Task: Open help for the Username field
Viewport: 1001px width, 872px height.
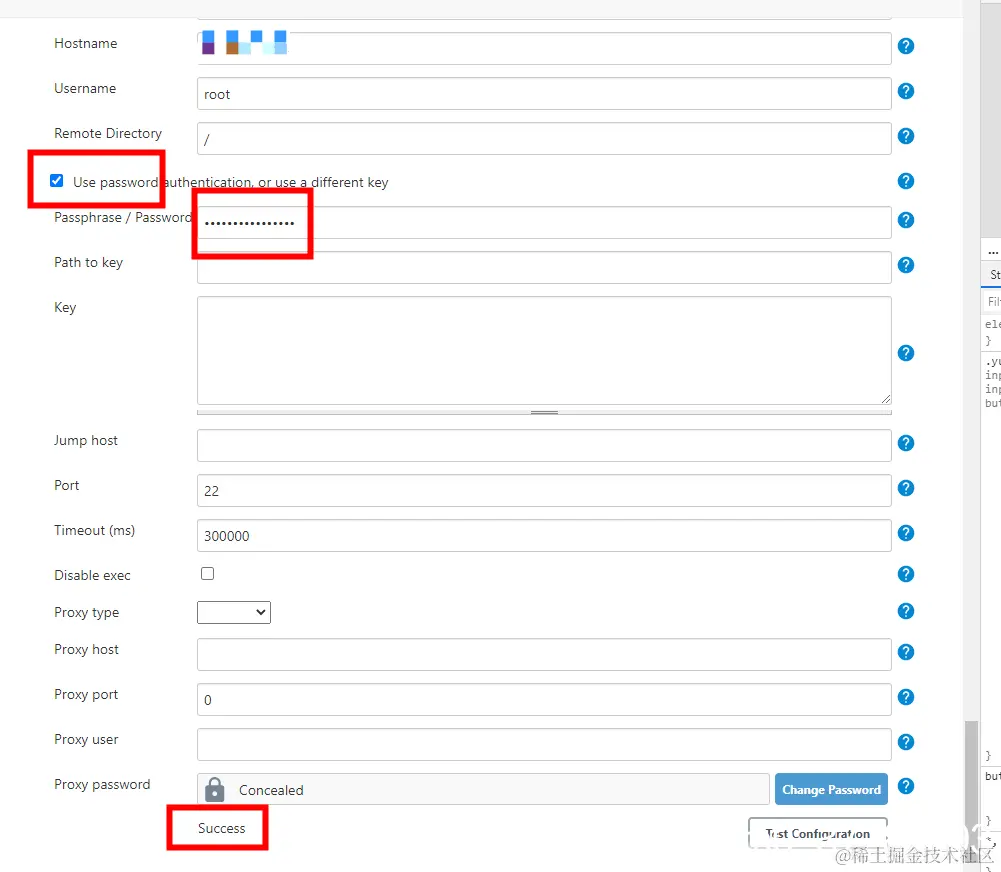Action: click(905, 91)
